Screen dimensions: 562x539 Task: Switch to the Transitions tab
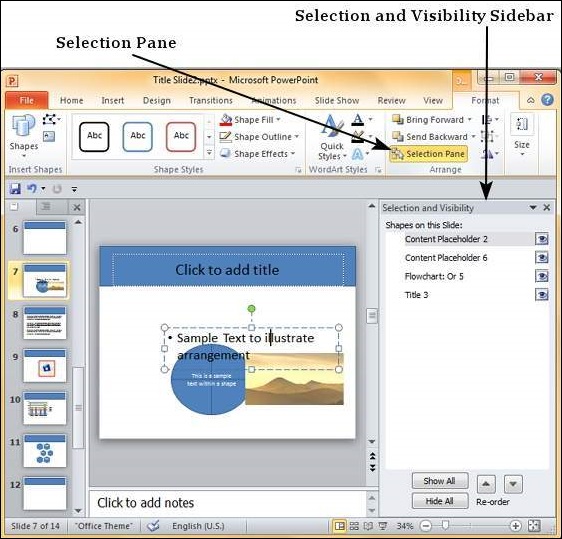[x=211, y=100]
